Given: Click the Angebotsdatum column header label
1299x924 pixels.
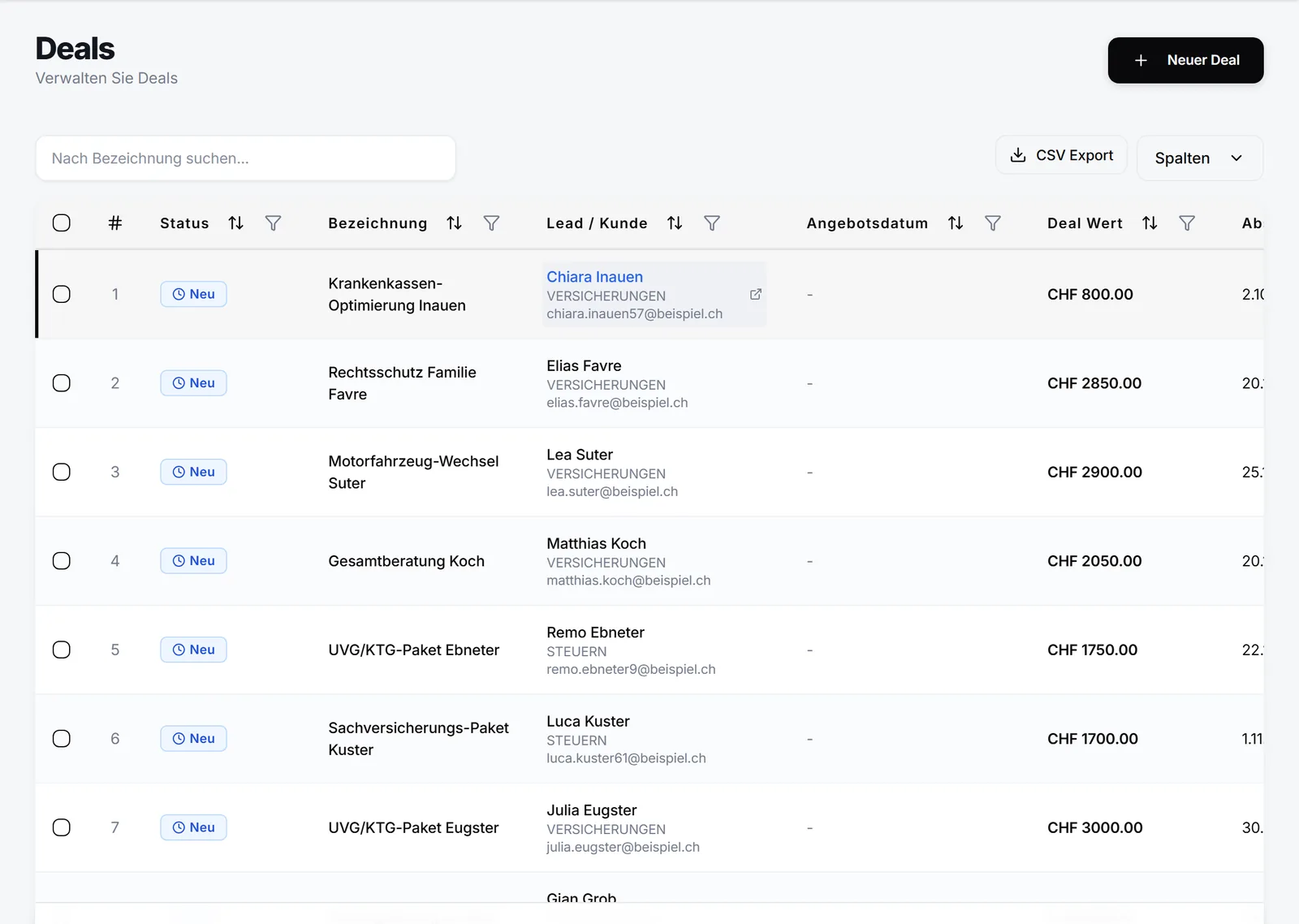Looking at the screenshot, I should click(x=867, y=223).
